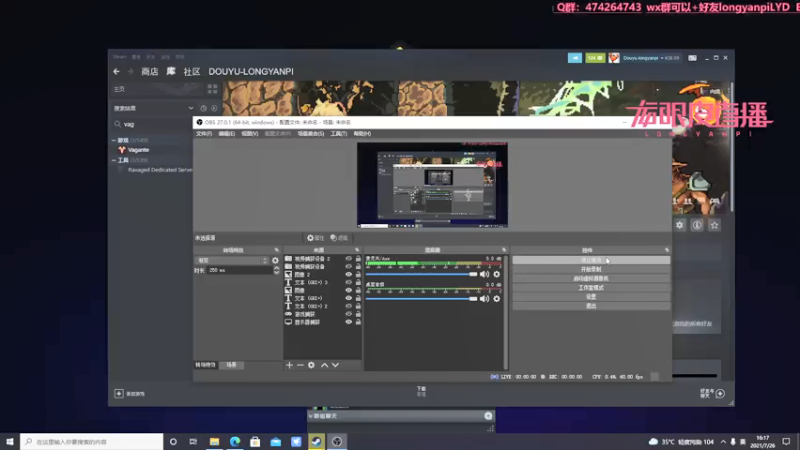Open source properties gear below sources list
This screenshot has width=800, height=450.
(x=311, y=365)
